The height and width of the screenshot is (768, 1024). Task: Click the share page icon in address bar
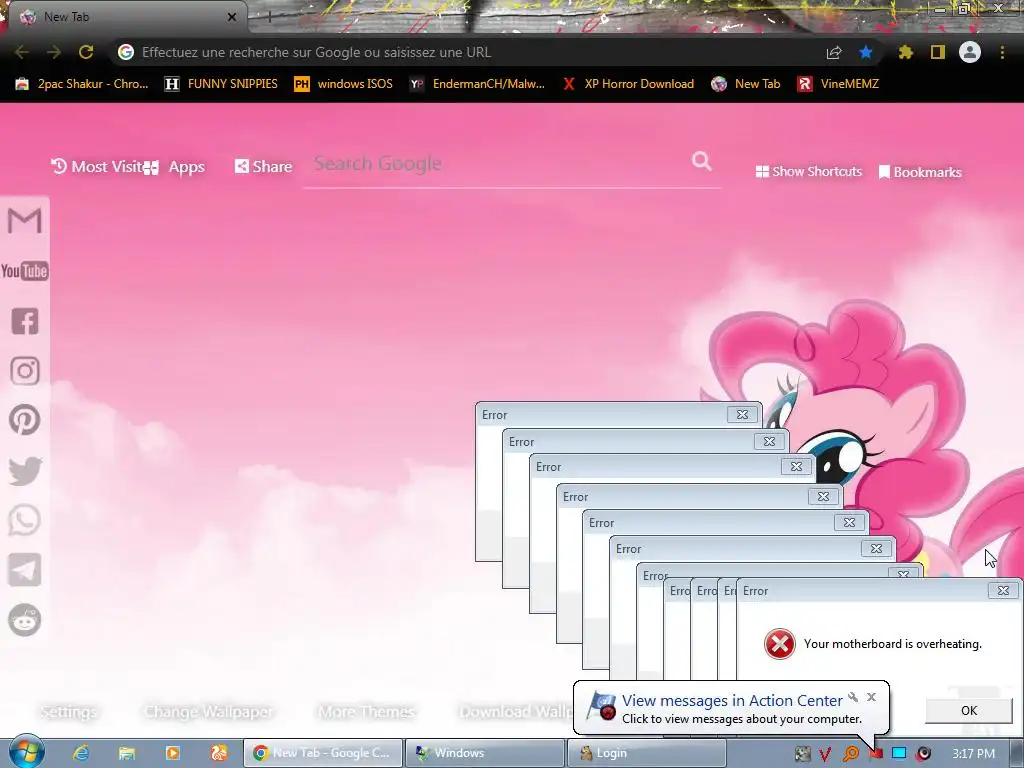click(x=834, y=52)
